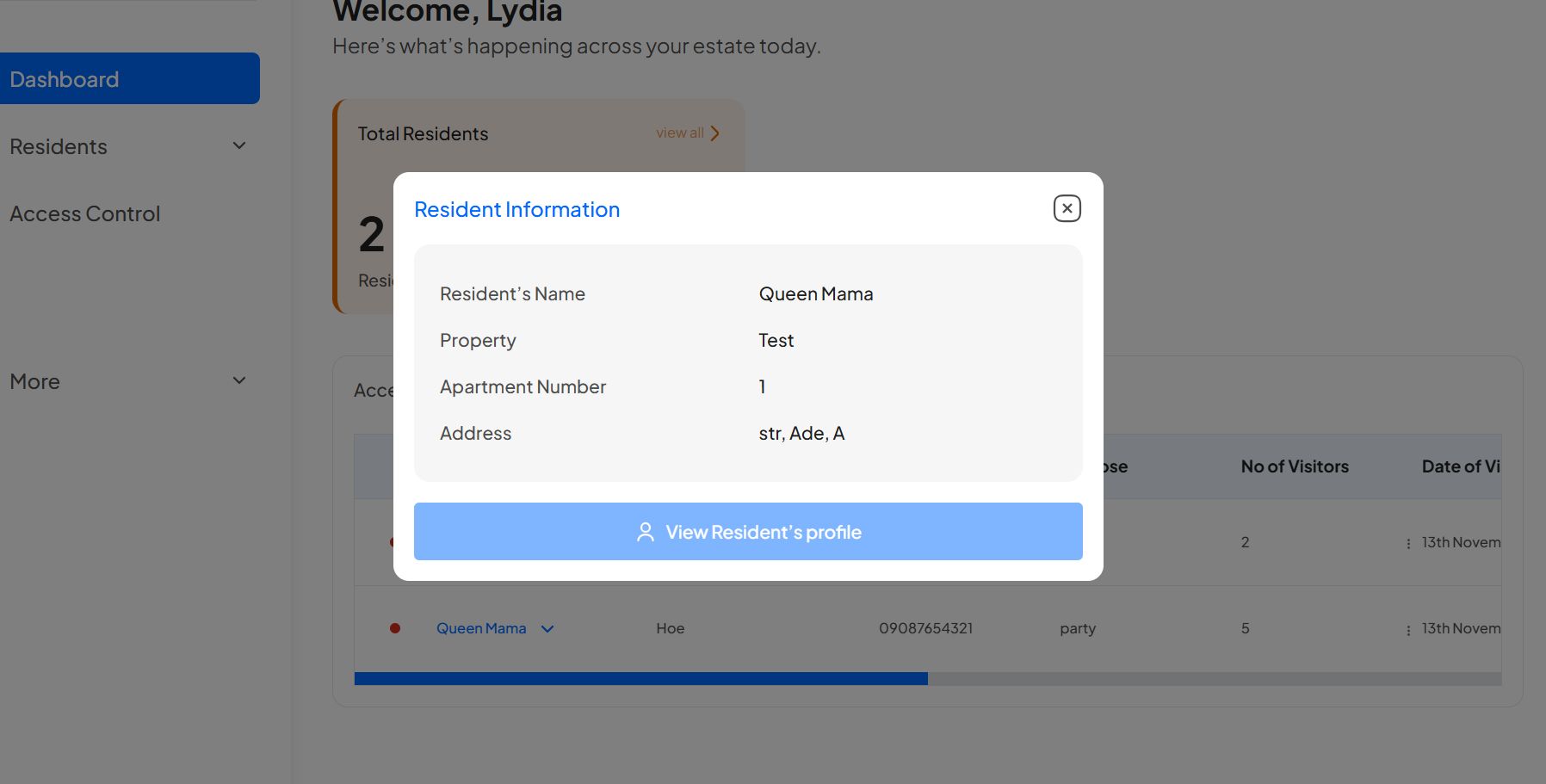Open the three-dot menu on the first visitor row
Image resolution: width=1546 pixels, height=784 pixels.
(1407, 543)
